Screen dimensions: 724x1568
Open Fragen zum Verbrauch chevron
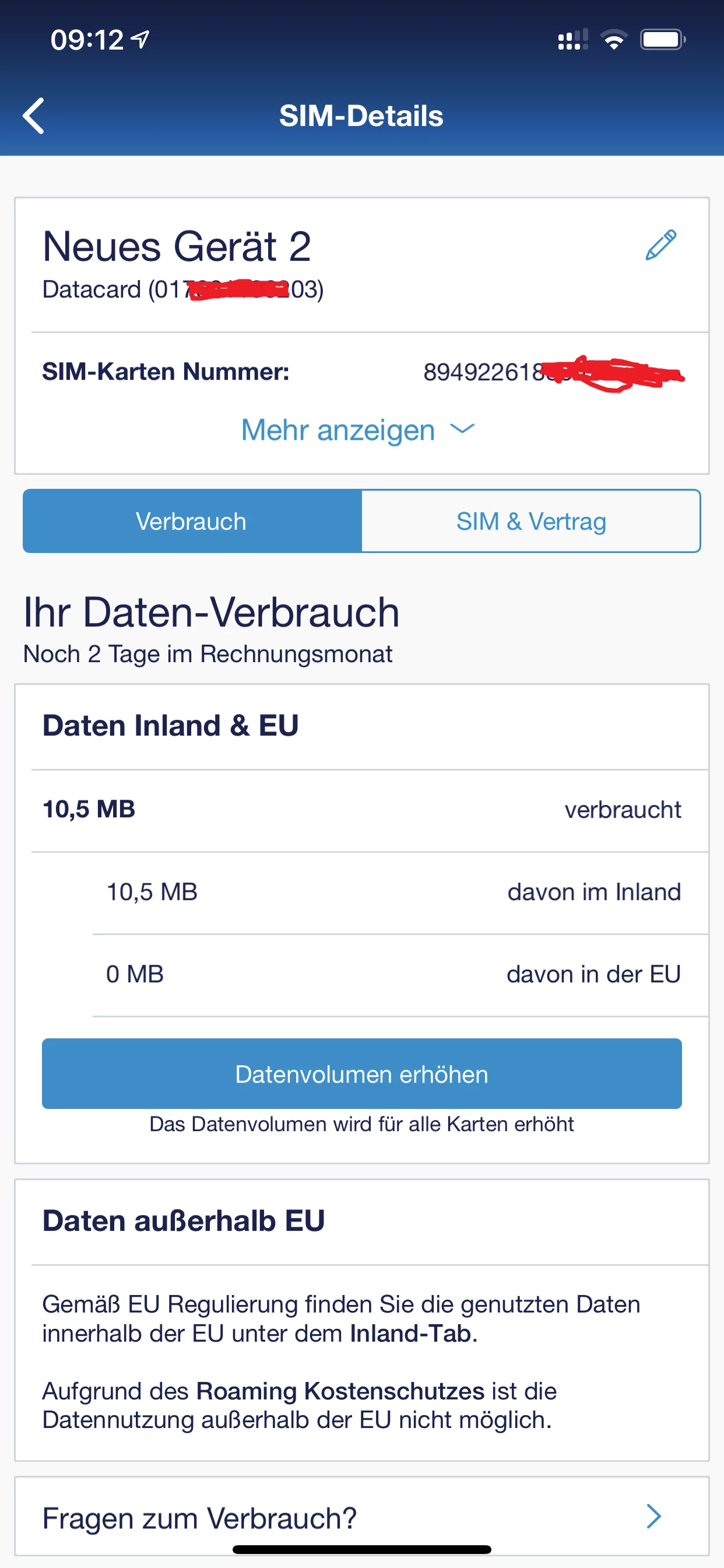(x=654, y=1516)
